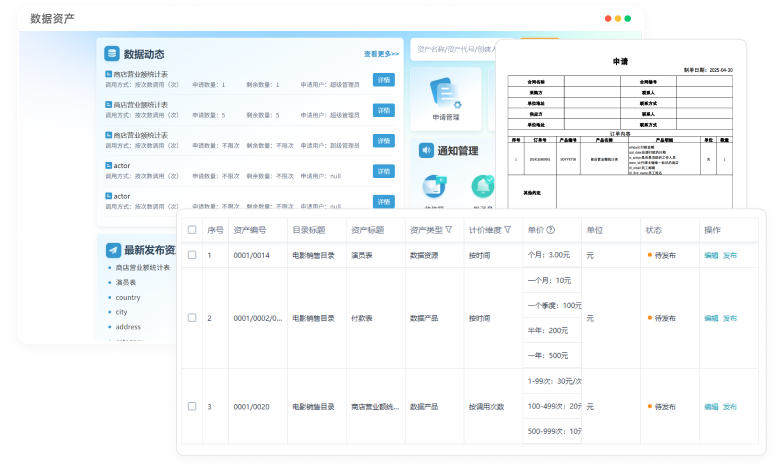Click 编辑 link for asset 0001/0014

[x=711, y=255]
